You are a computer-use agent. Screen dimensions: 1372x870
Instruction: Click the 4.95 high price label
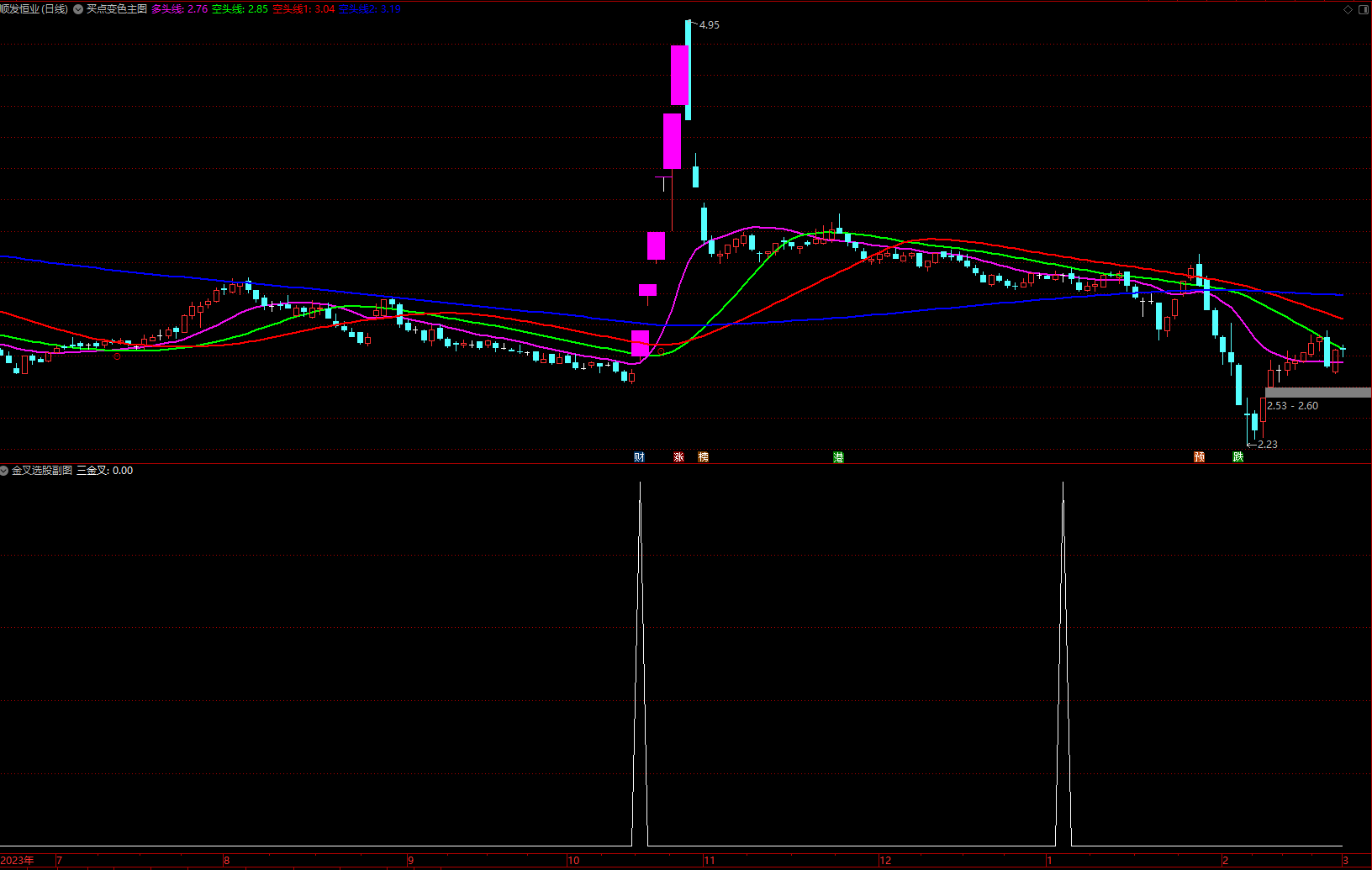point(710,25)
